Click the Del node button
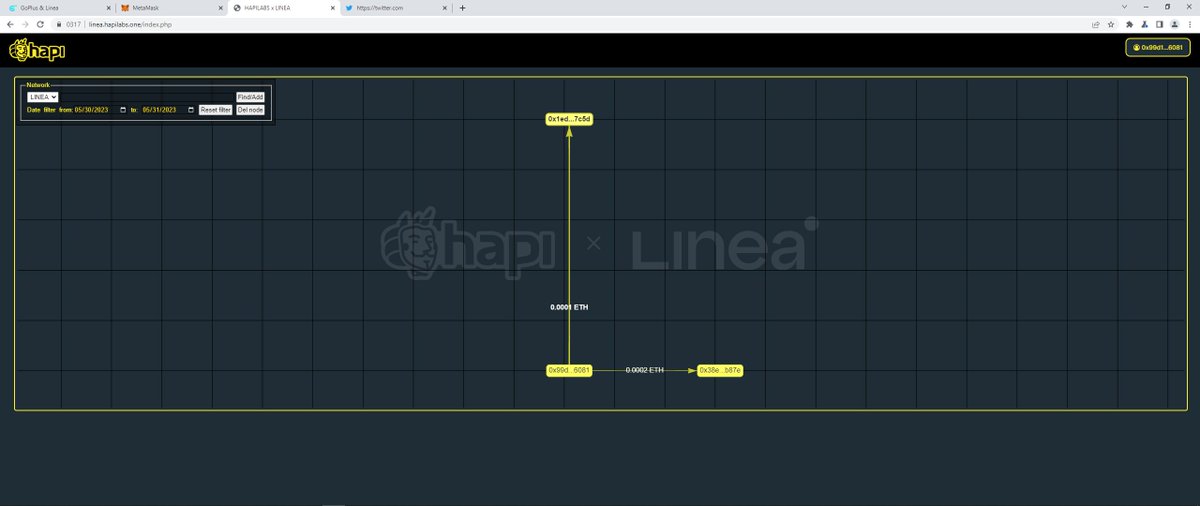Viewport: 1200px width, 506px height. point(250,110)
